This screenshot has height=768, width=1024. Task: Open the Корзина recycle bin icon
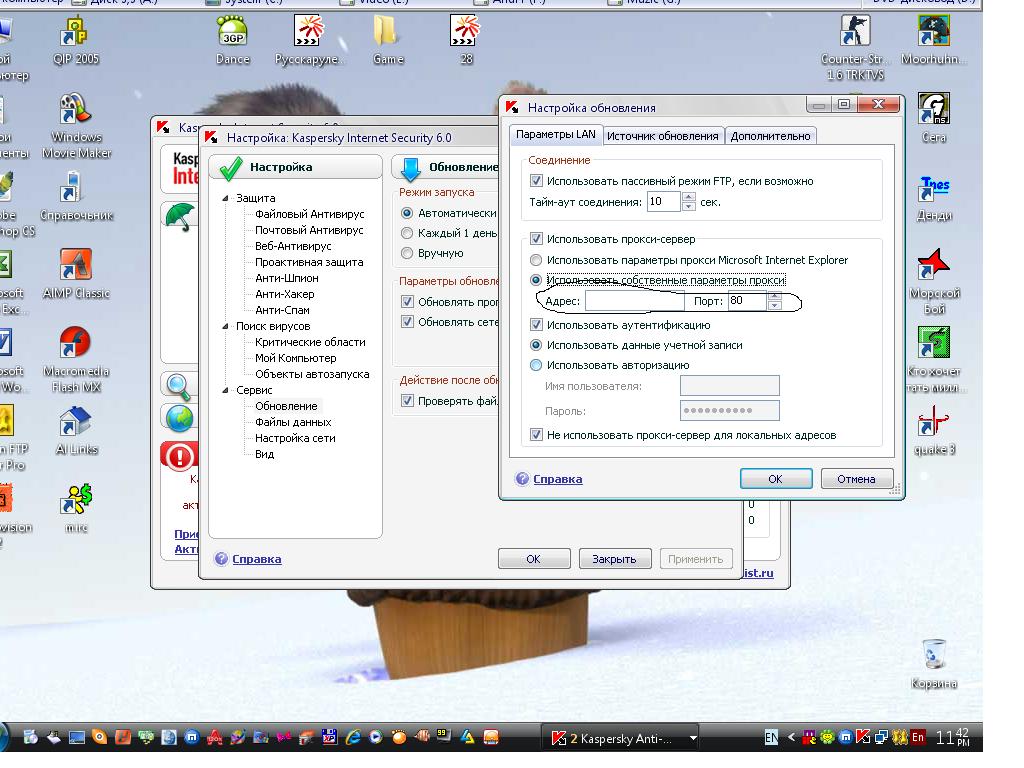pos(934,655)
